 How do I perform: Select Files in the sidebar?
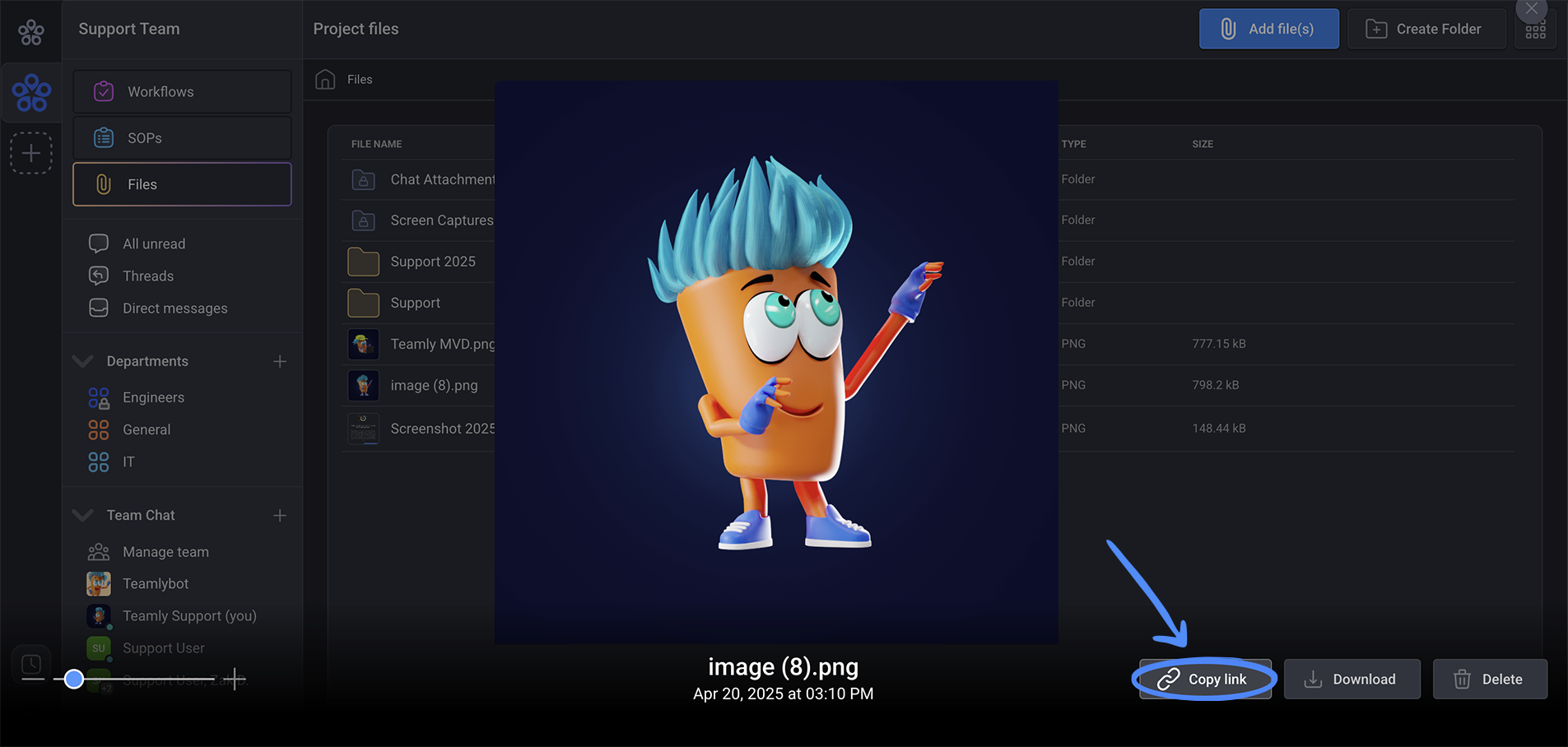(182, 184)
